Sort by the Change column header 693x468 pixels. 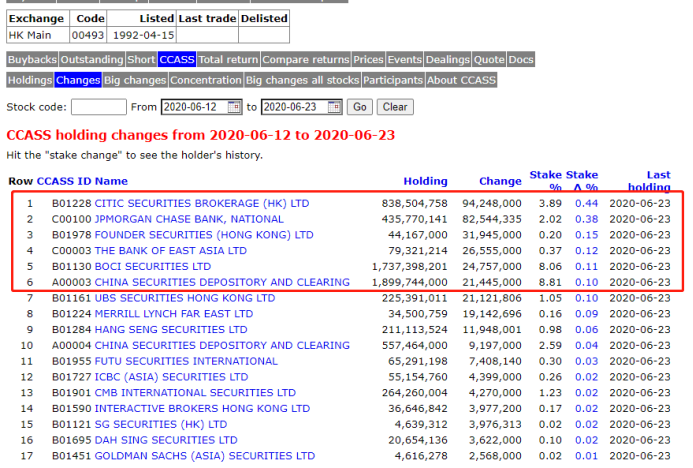(x=500, y=181)
